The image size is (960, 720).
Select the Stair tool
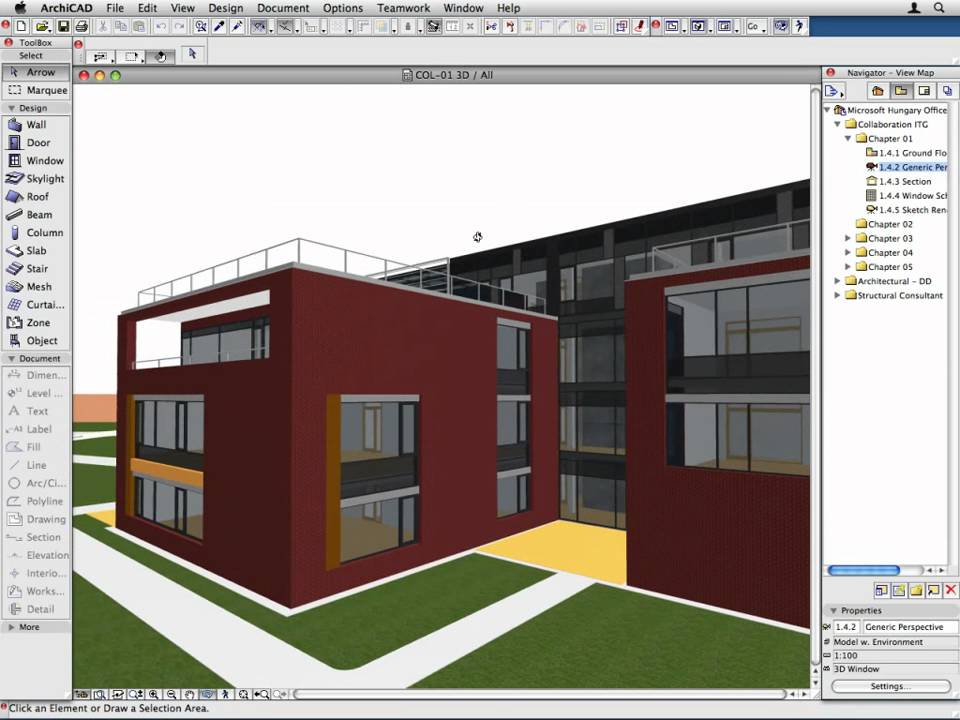pyautogui.click(x=36, y=269)
